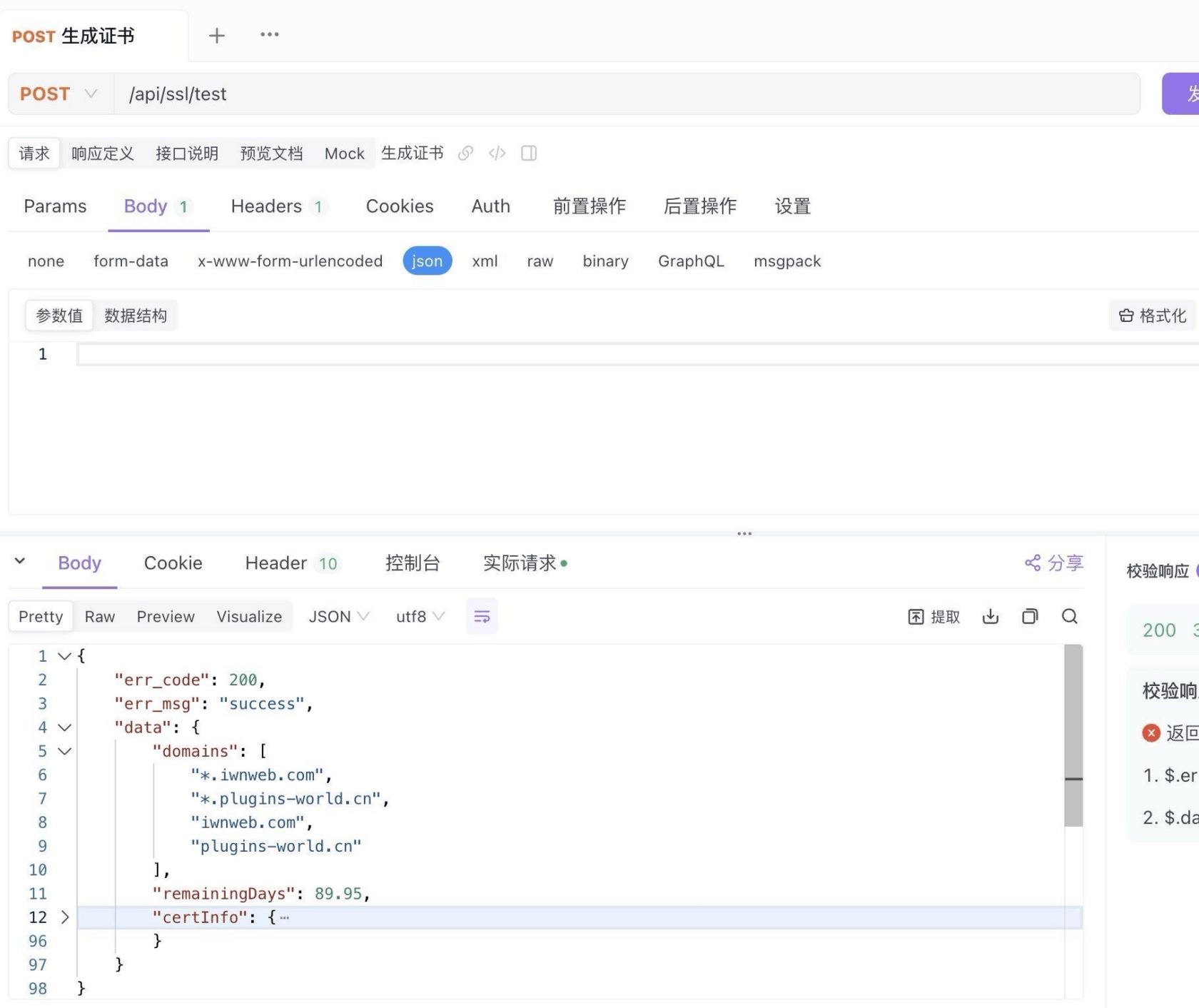Screen dimensions: 1199x1008
Task: Select the request Body tab
Action: click(x=158, y=206)
